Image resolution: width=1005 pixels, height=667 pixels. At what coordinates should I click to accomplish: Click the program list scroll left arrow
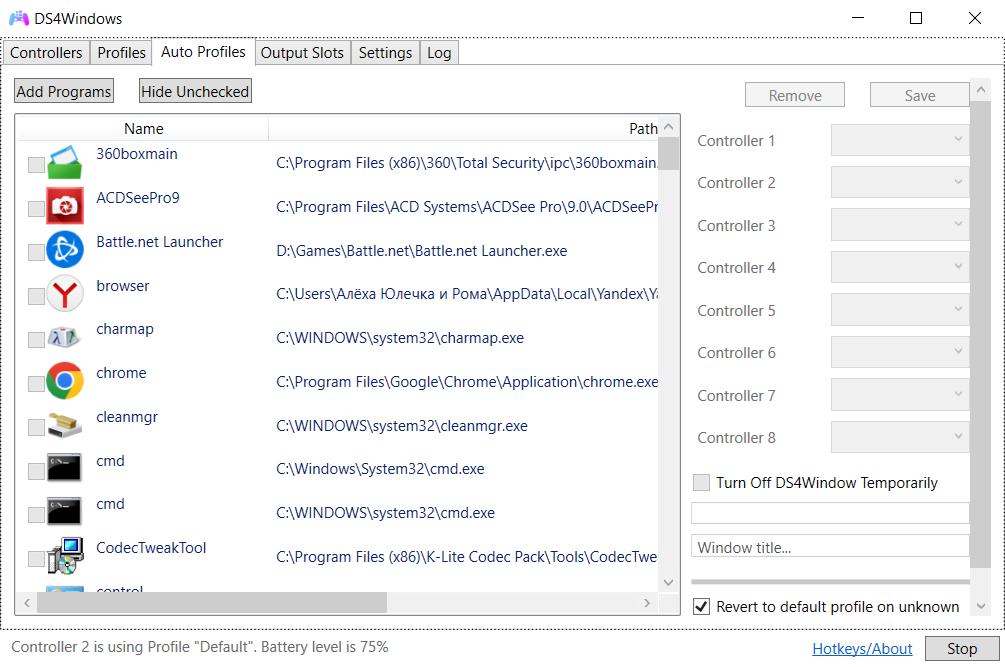coord(27,603)
